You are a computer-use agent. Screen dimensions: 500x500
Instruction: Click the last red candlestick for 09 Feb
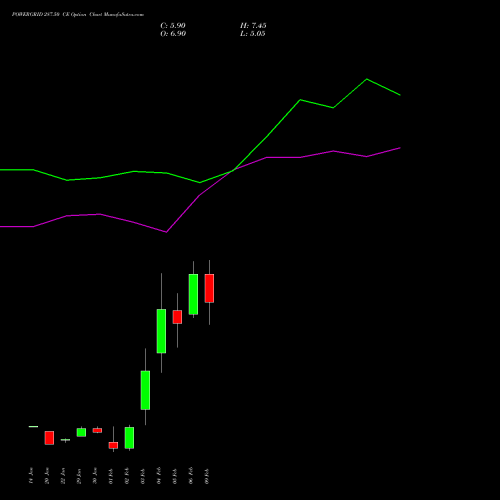pos(209,288)
